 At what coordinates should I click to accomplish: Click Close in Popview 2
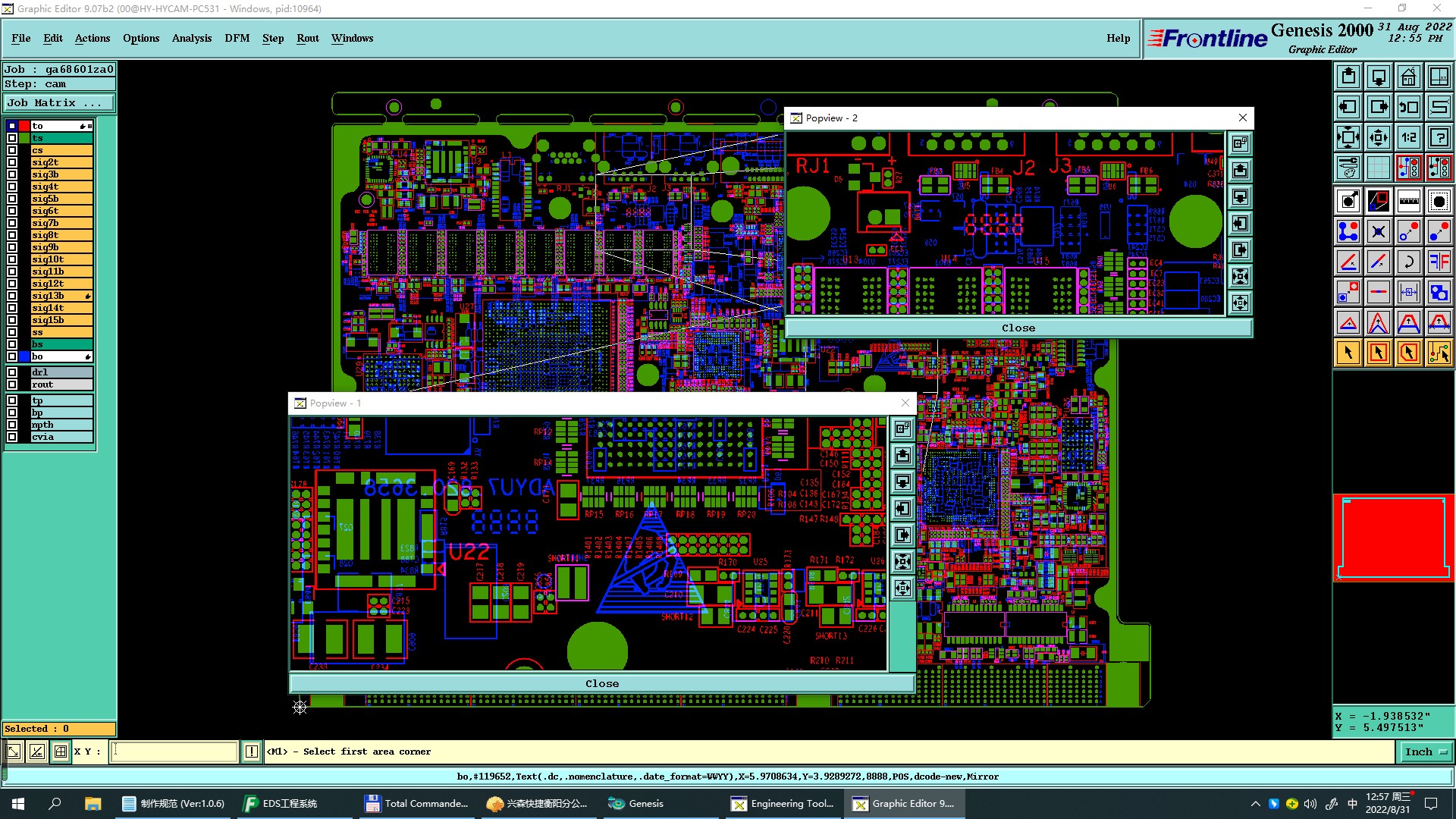pos(1018,328)
